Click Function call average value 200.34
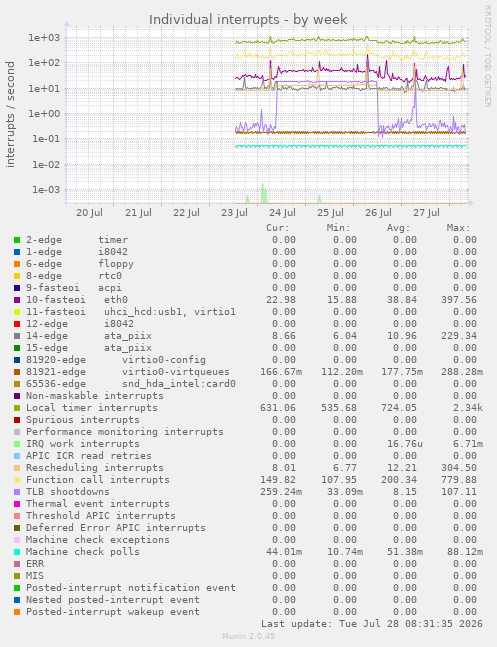Image resolution: width=497 pixels, height=647 pixels. (x=399, y=479)
